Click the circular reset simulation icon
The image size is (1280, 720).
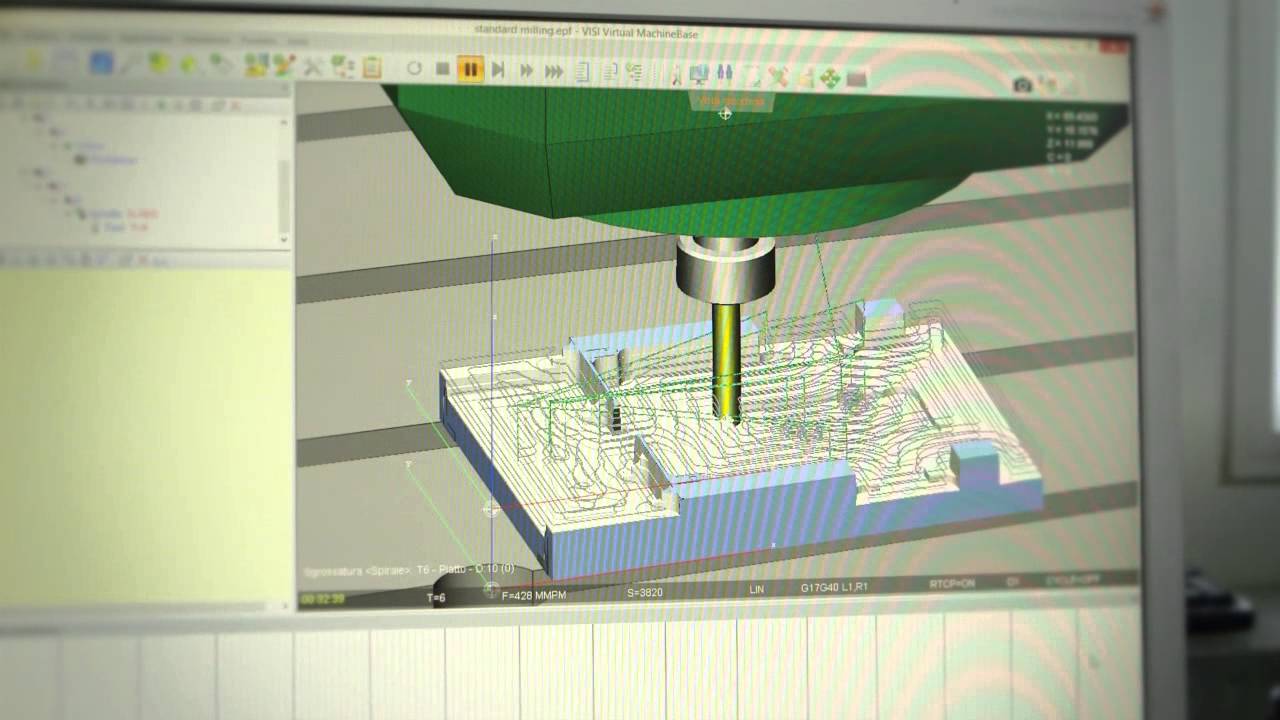414,68
